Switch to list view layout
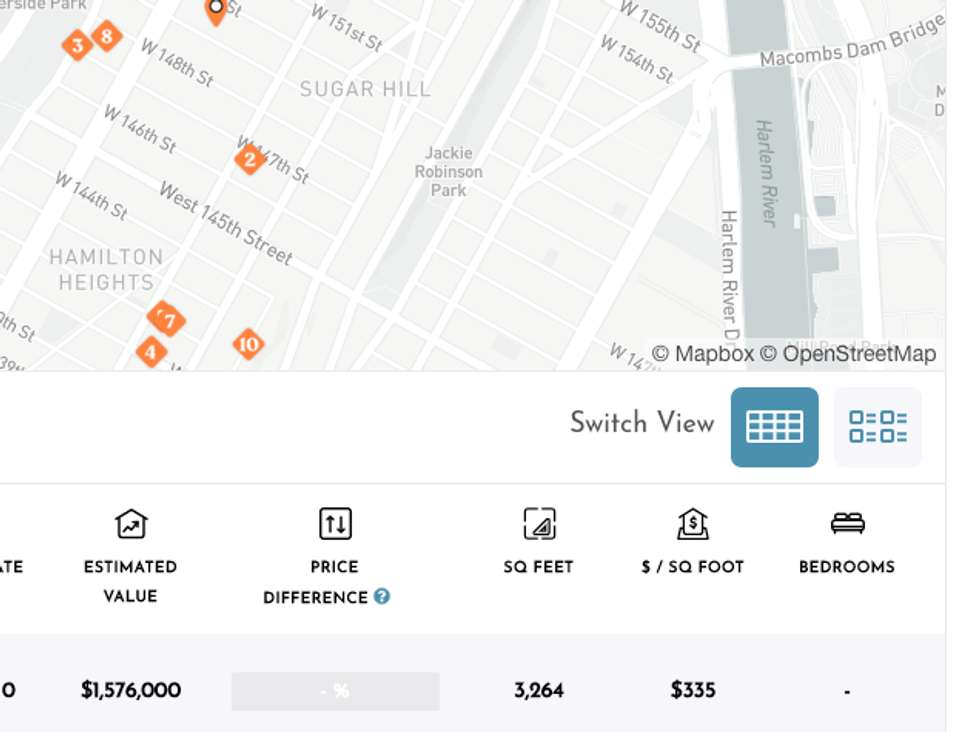Viewport: 980px width, 732px height. tap(877, 427)
